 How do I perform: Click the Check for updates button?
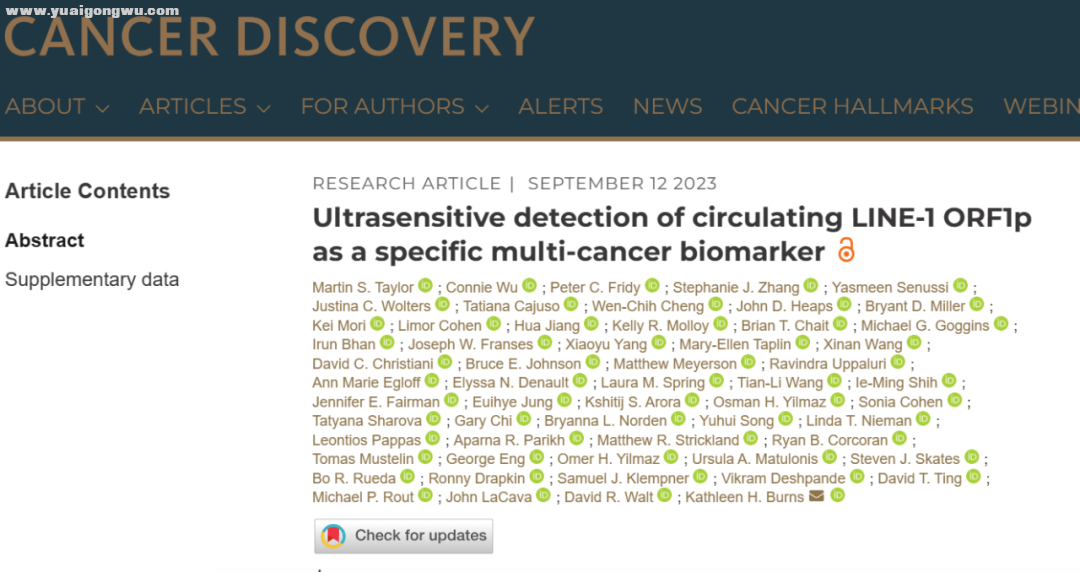point(404,535)
